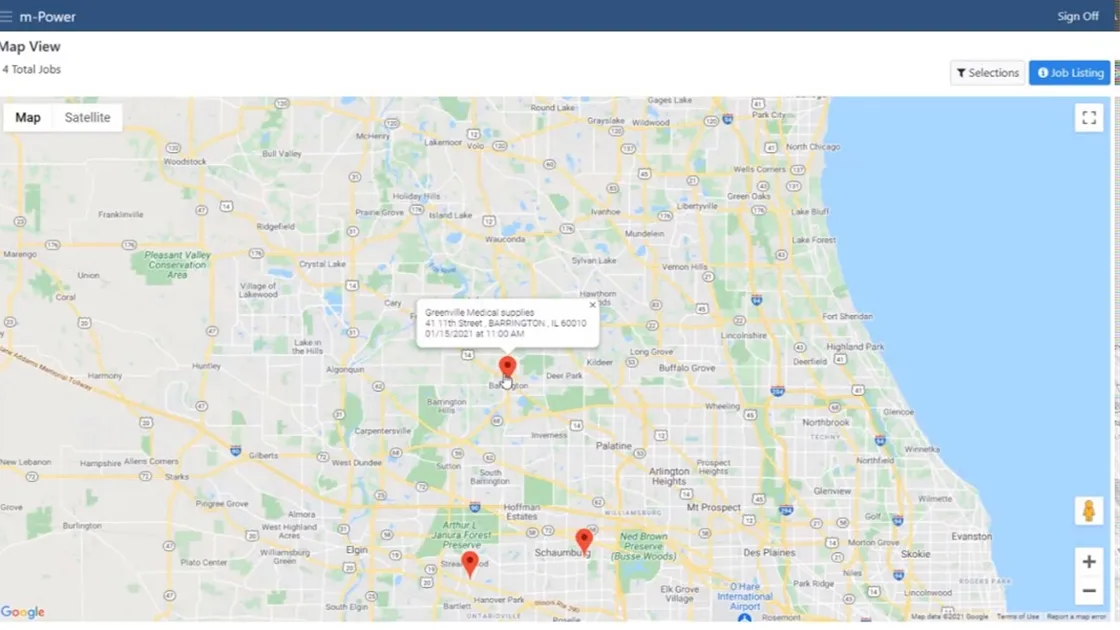Click the Hoffman Estates map label
1120x630 pixels.
click(x=521, y=511)
